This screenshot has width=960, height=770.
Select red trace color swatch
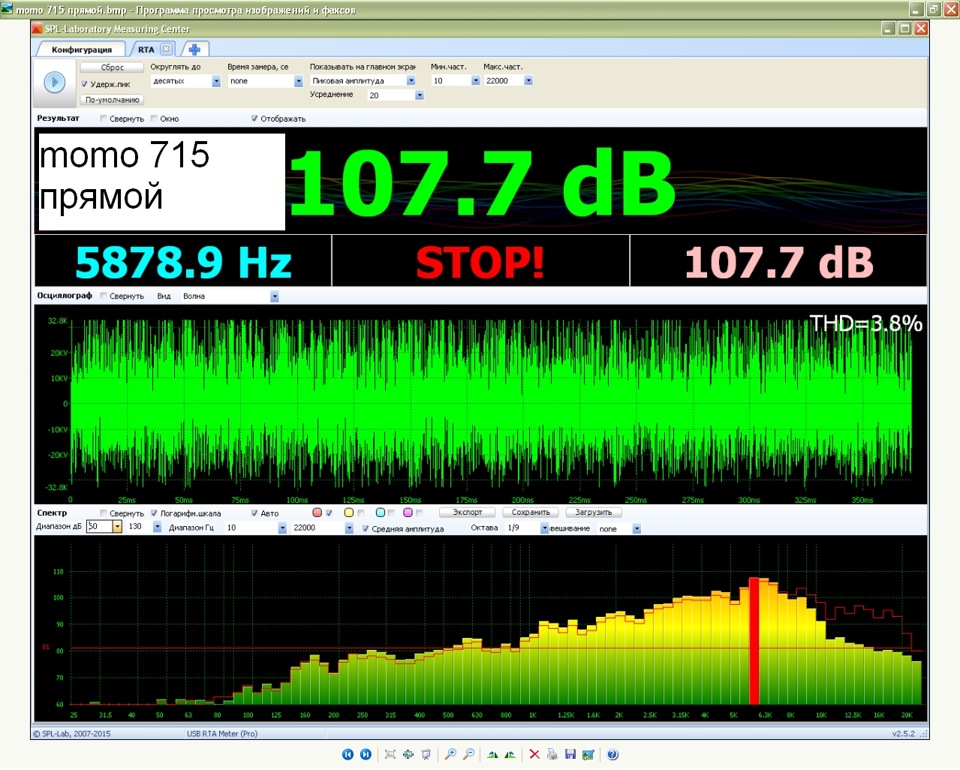(x=317, y=512)
